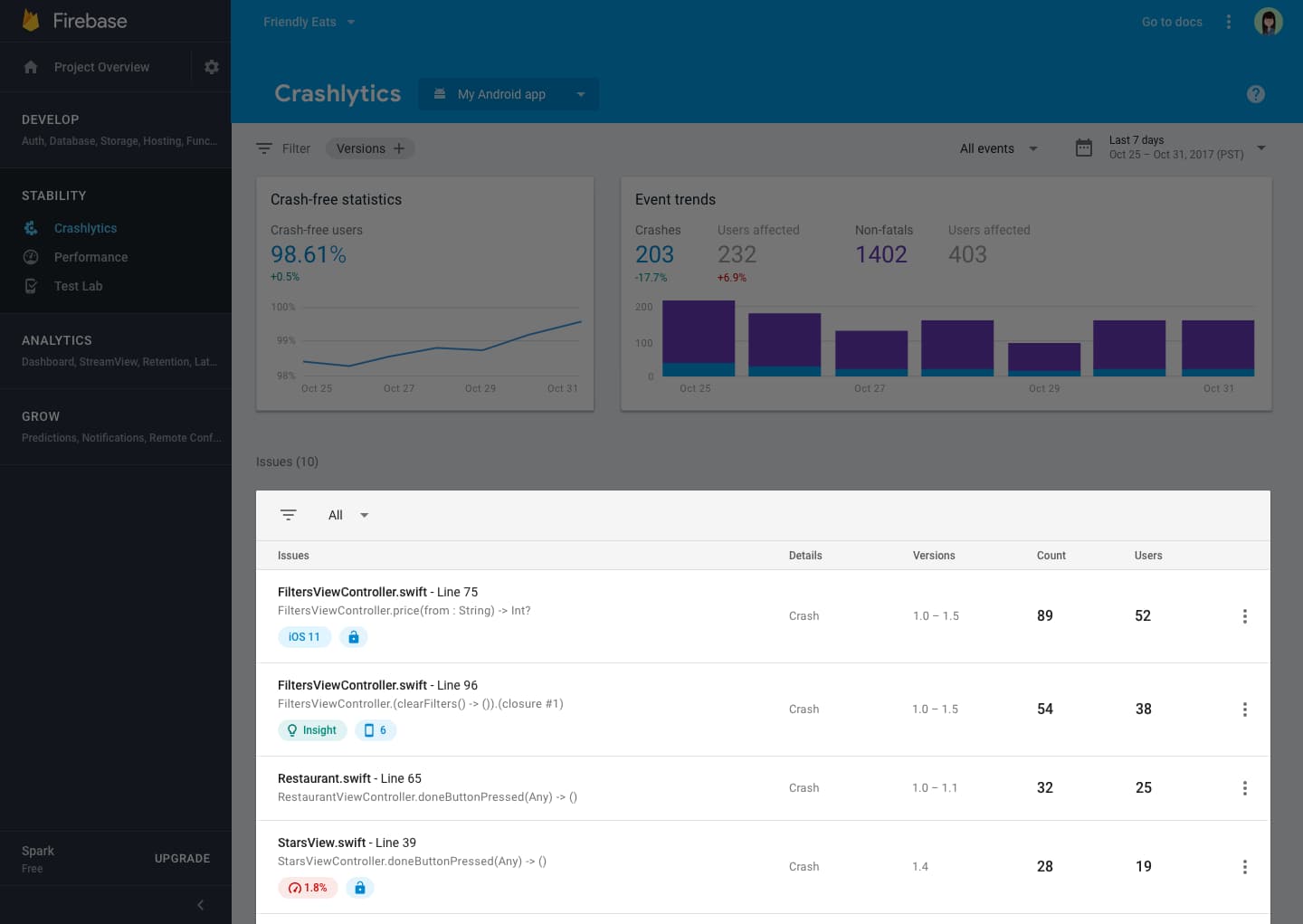Open Friendly Eats project dropdown
1303x924 pixels.
click(309, 22)
